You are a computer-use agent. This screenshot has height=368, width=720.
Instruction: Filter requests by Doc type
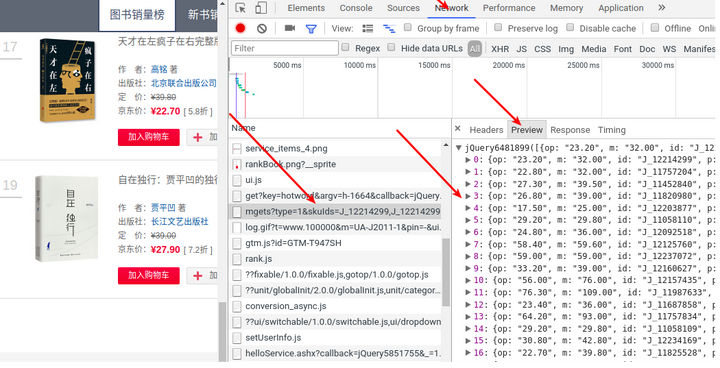[x=647, y=49]
